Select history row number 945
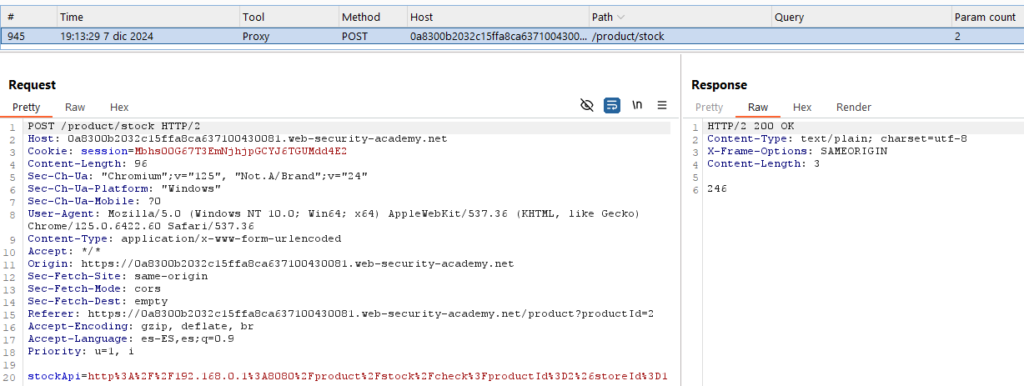The height and width of the screenshot is (386, 1024). click(512, 37)
